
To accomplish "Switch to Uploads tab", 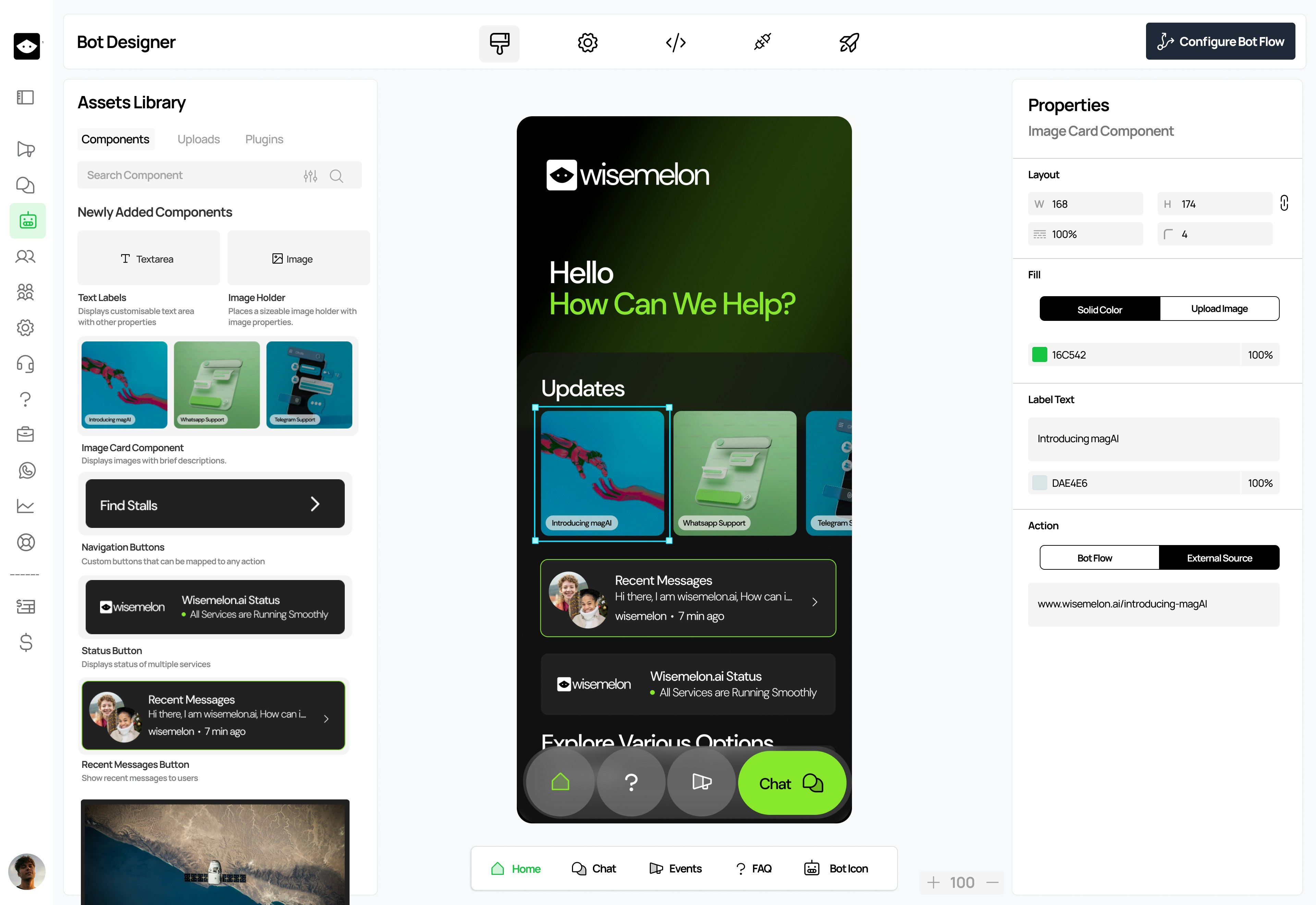I will pos(198,140).
